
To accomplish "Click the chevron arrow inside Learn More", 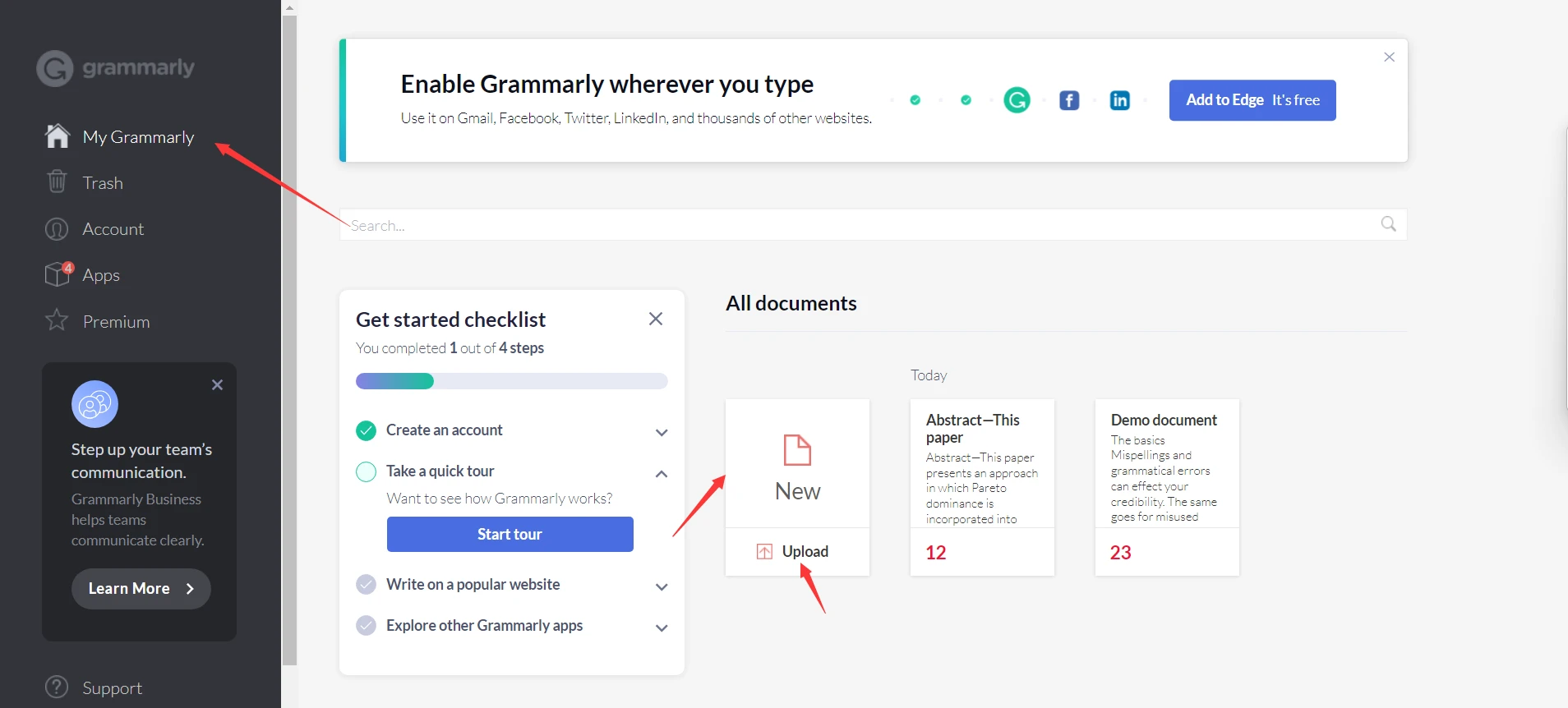I will click(190, 589).
